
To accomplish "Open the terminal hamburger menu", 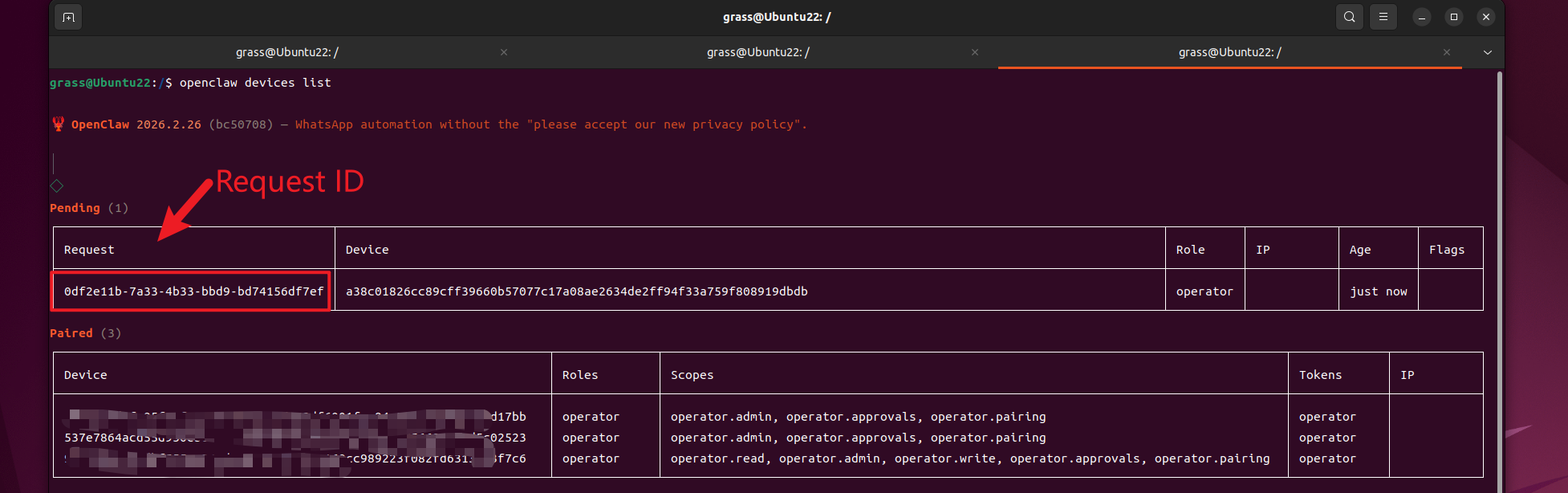I will coord(1383,17).
